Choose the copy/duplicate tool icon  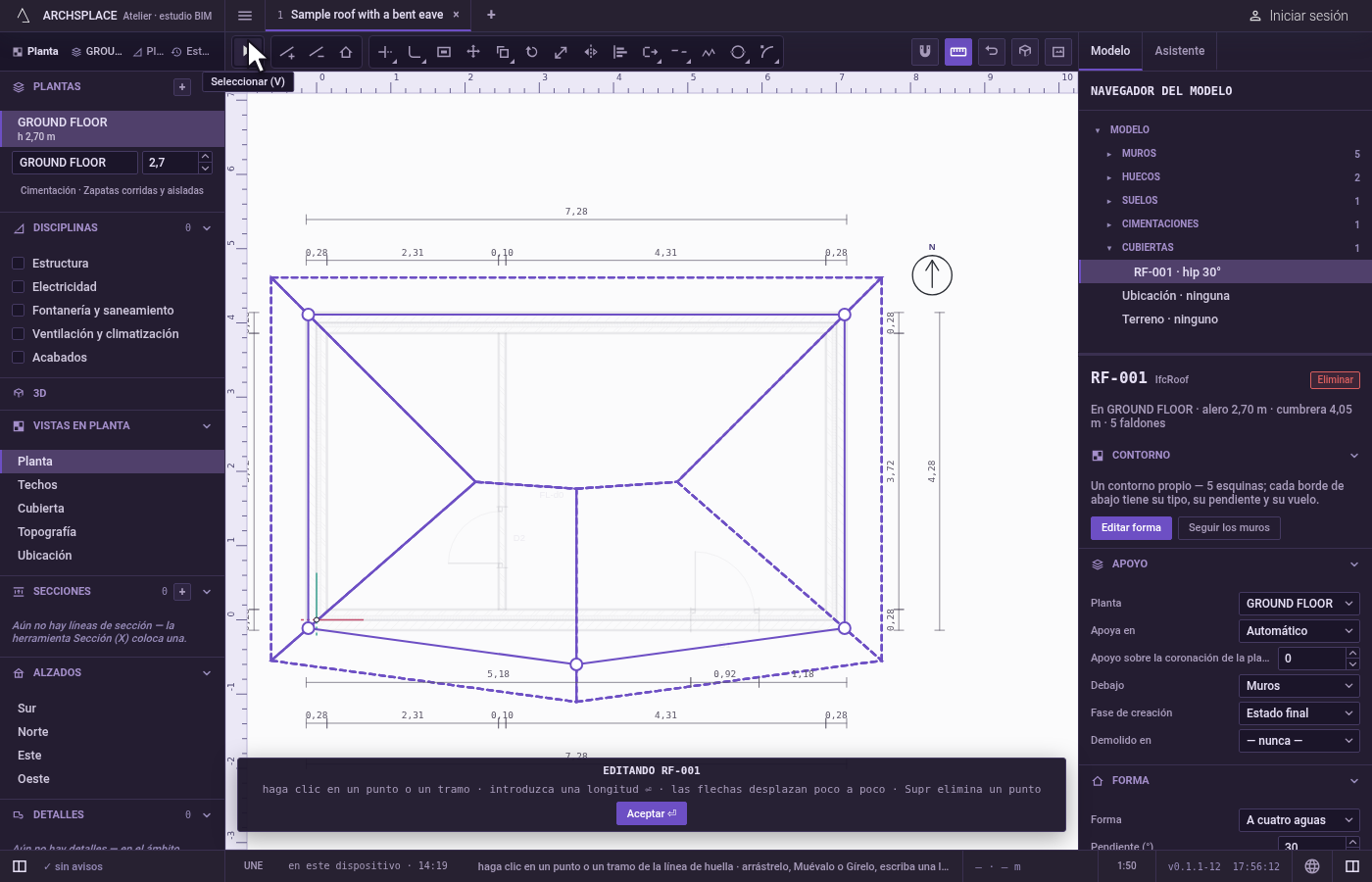click(x=503, y=52)
